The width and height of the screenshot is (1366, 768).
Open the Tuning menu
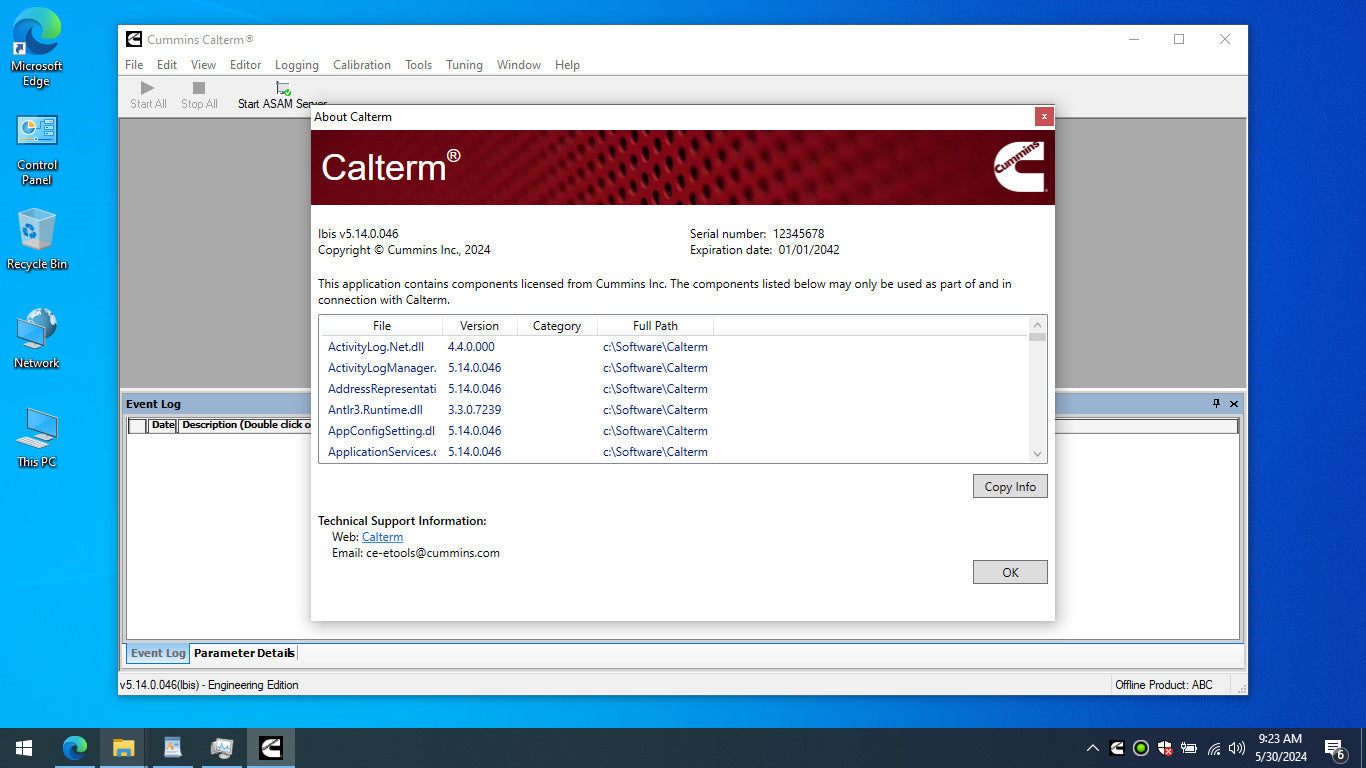pos(464,65)
